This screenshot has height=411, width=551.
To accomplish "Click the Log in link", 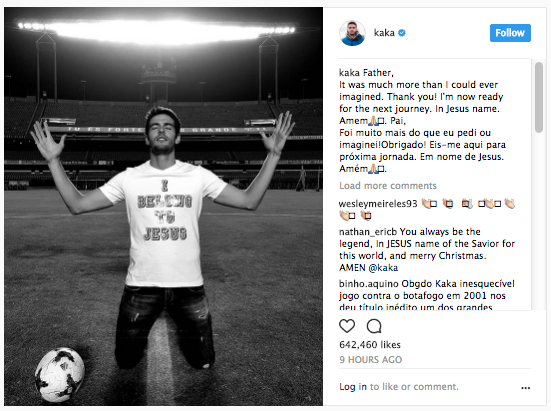I will coord(353,387).
